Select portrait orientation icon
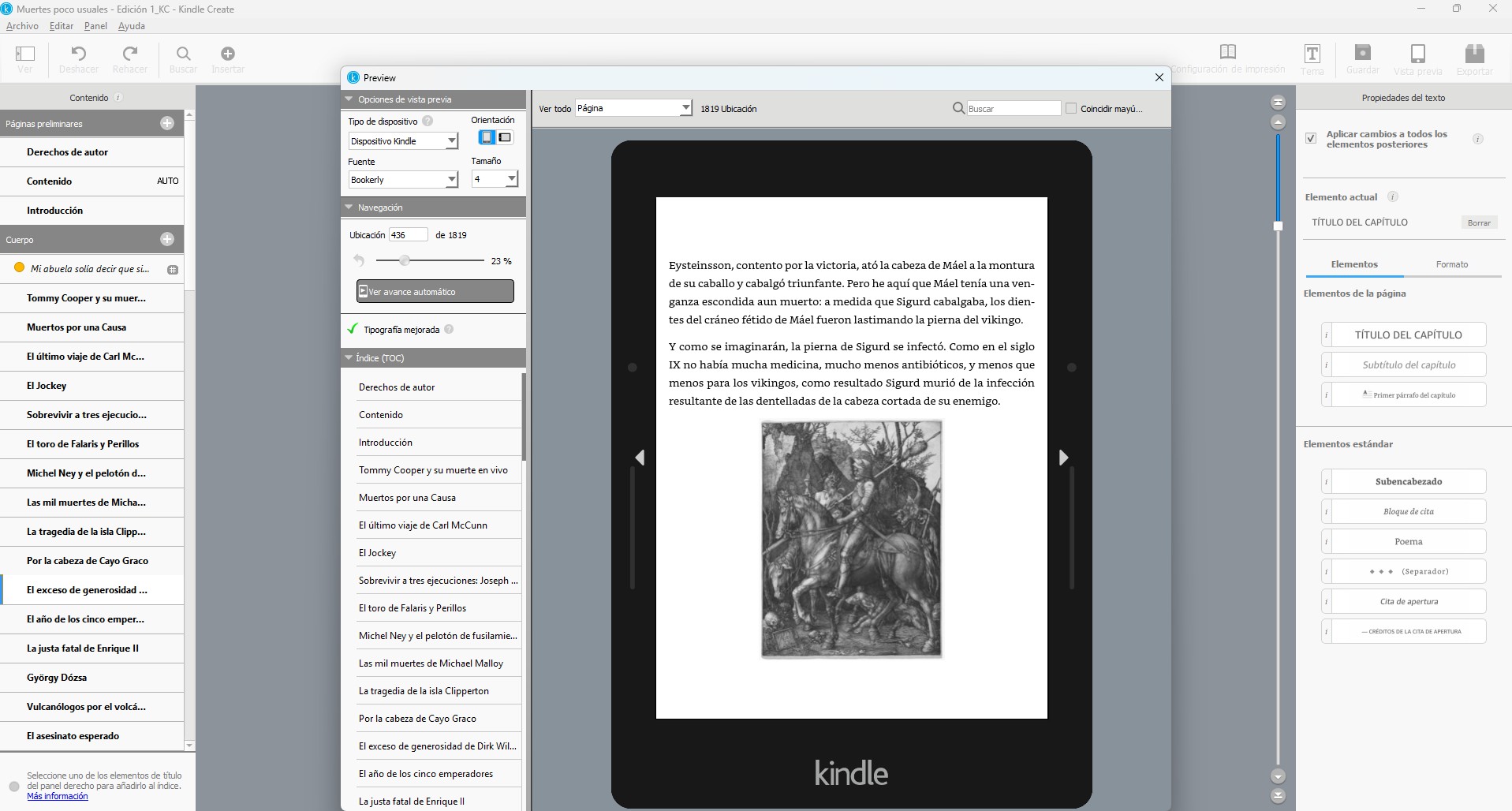Image resolution: width=1512 pixels, height=811 pixels. [487, 137]
